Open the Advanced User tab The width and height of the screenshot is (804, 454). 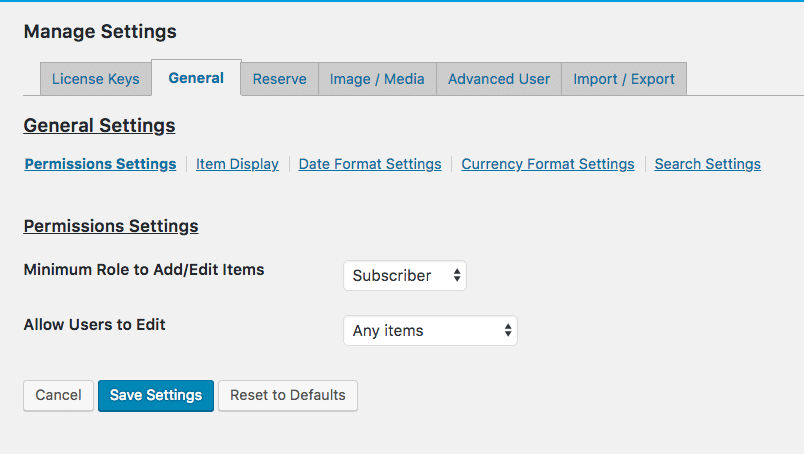click(x=499, y=79)
